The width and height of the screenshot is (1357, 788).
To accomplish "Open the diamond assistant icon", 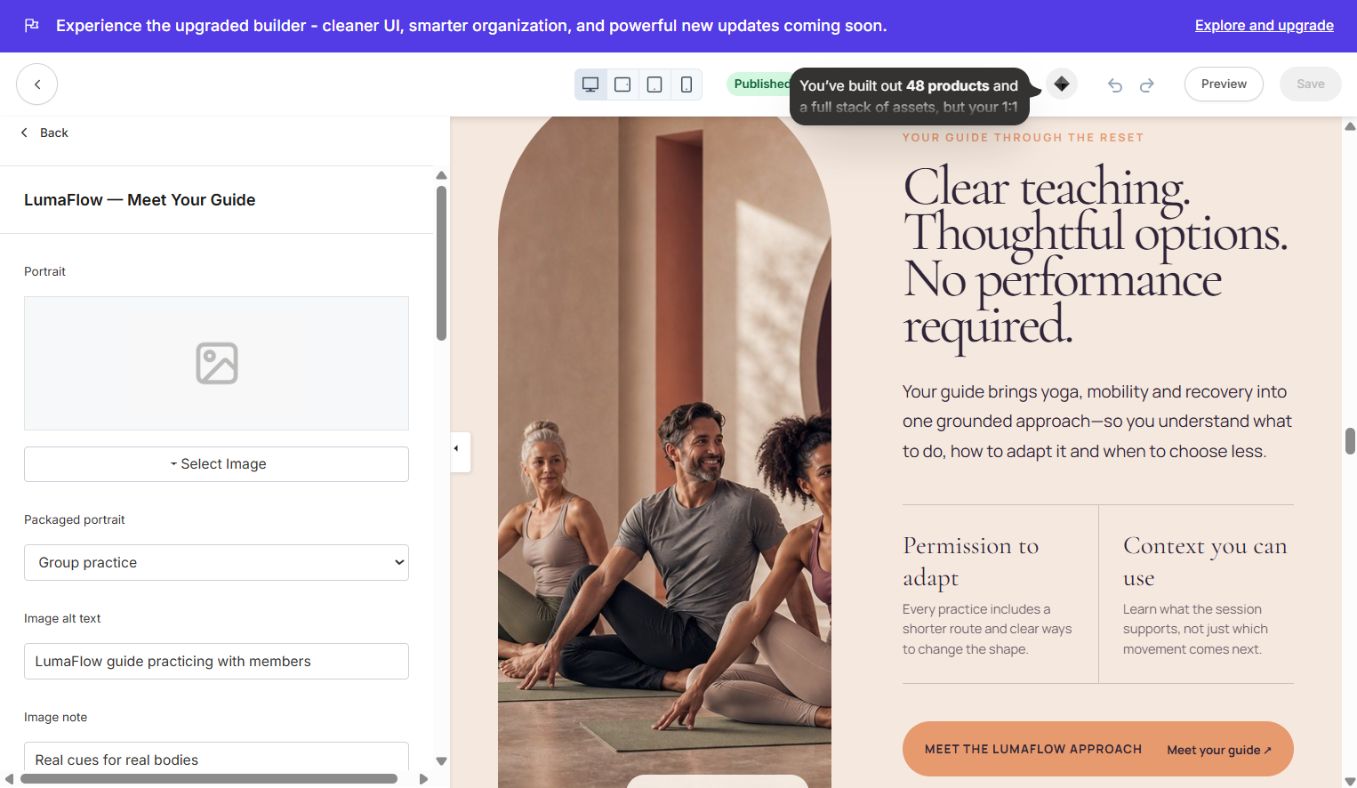I will [1062, 84].
